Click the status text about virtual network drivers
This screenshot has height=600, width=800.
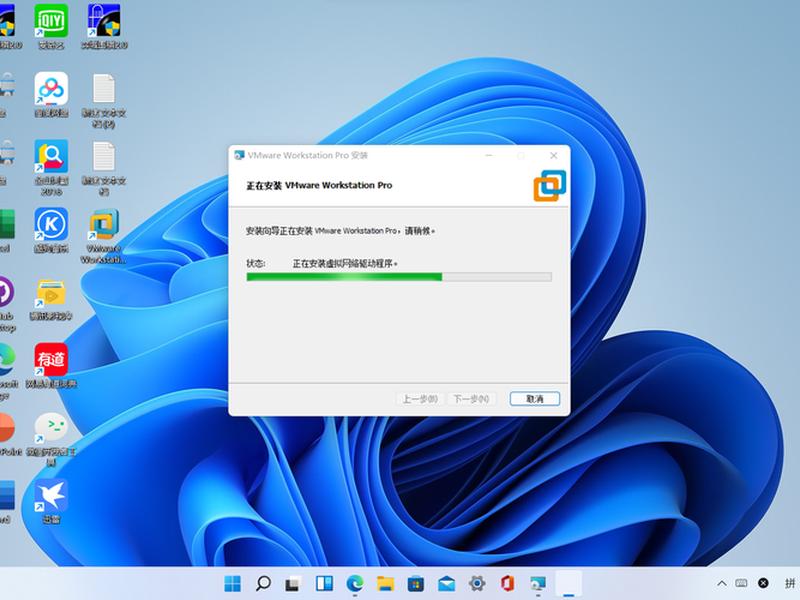tap(345, 263)
